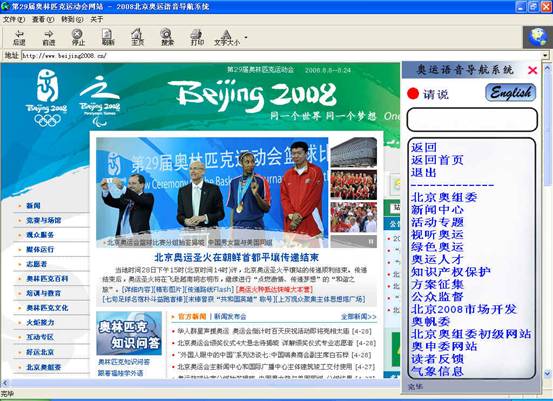Open the address bar dropdown arrow
This screenshot has height=401, width=553.
point(546,55)
